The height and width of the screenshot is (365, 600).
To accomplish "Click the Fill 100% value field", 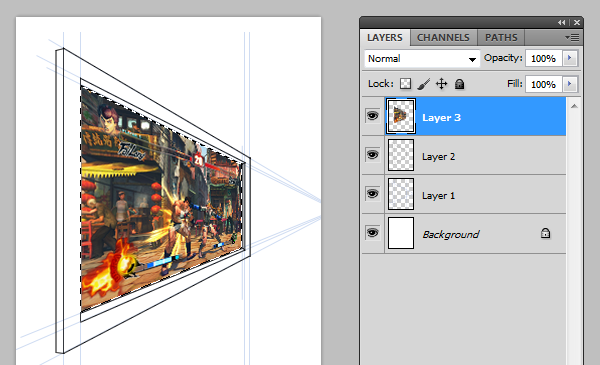I will [x=544, y=84].
